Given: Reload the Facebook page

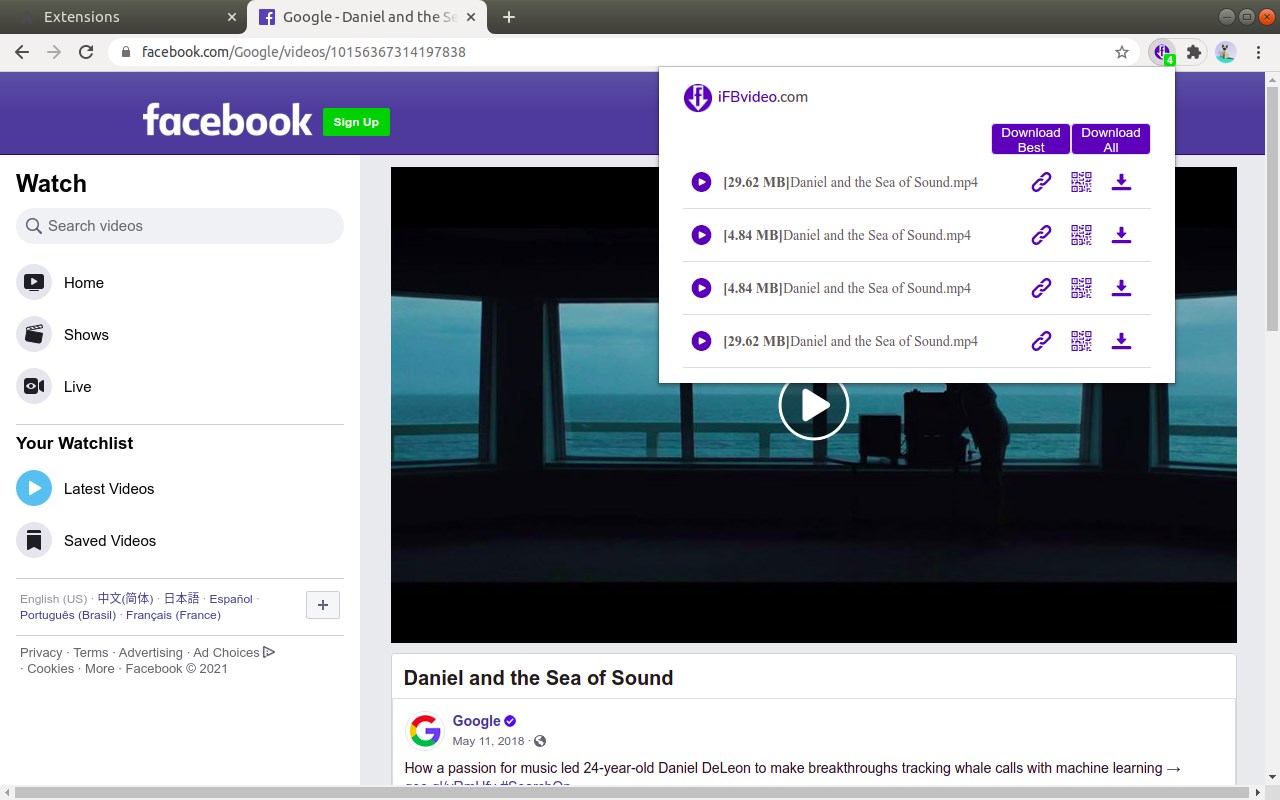Looking at the screenshot, I should pos(86,52).
